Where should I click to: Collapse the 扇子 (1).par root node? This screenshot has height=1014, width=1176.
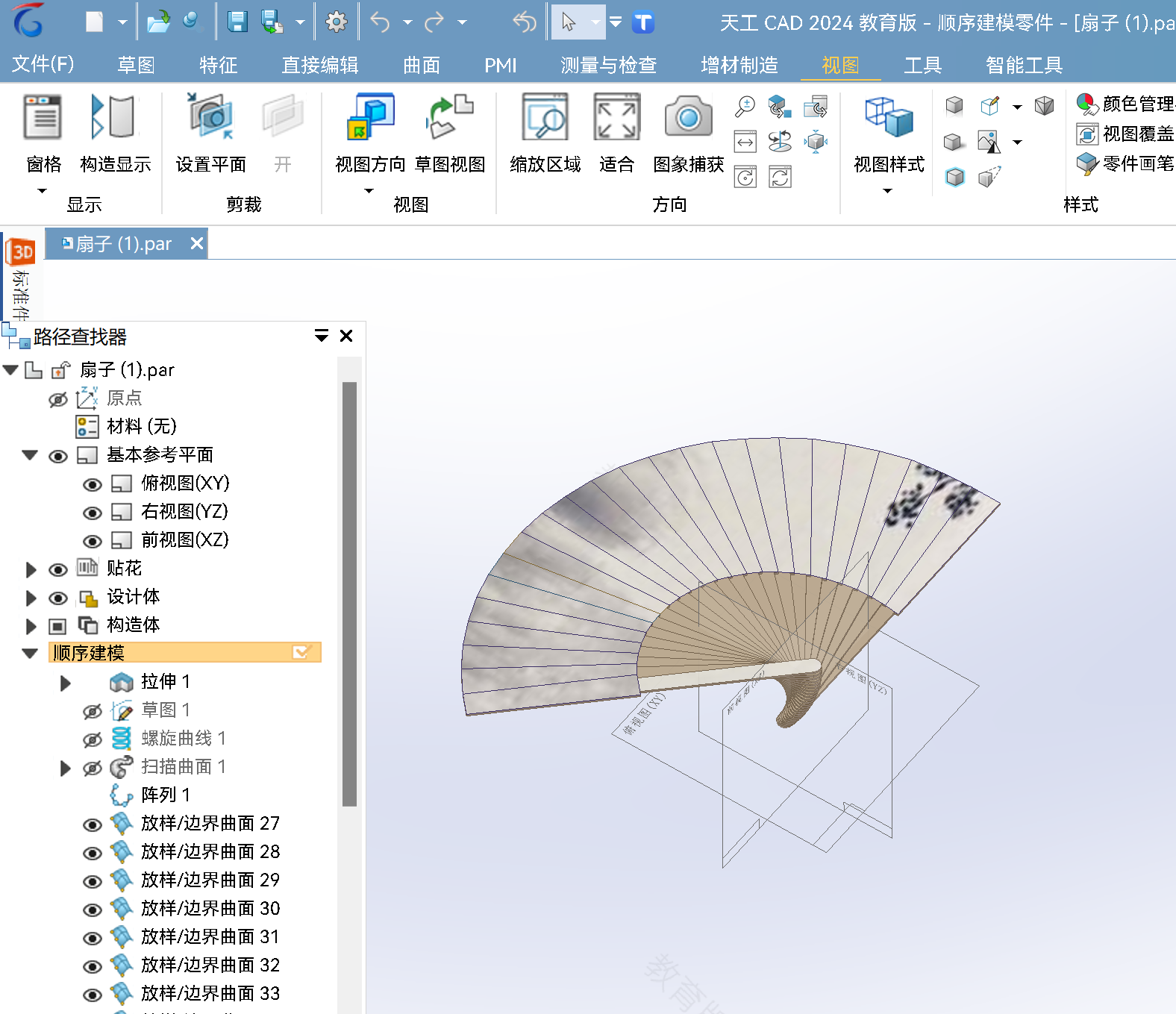11,369
